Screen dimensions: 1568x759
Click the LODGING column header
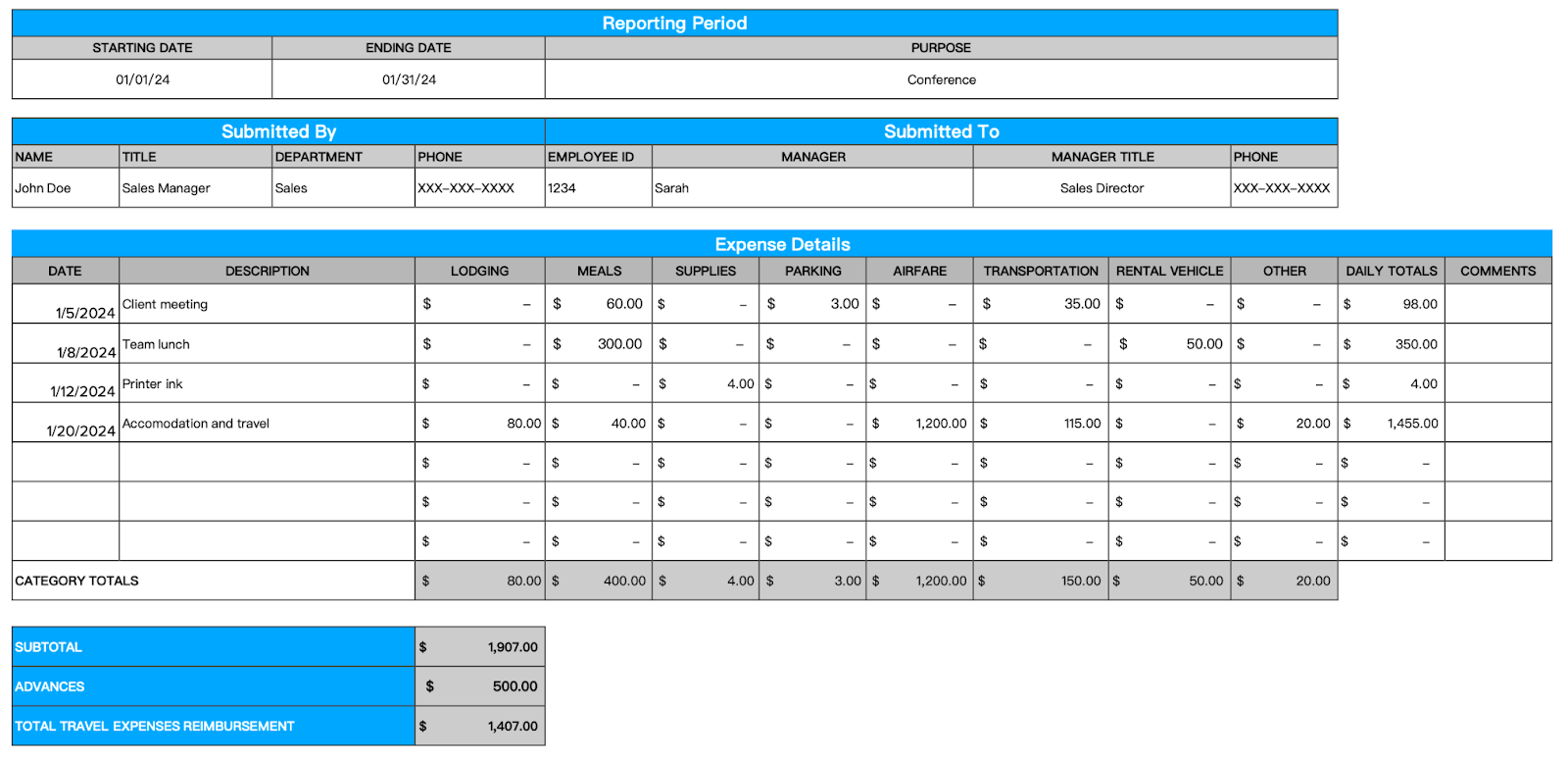tap(479, 271)
